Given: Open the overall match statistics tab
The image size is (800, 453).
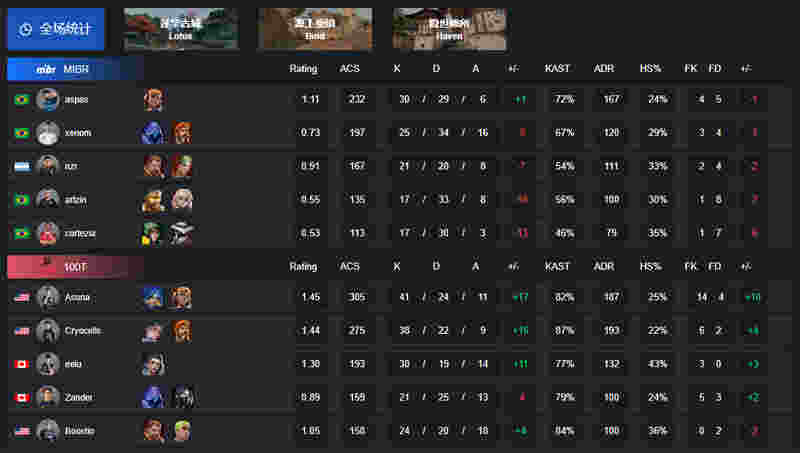Looking at the screenshot, I should (56, 29).
